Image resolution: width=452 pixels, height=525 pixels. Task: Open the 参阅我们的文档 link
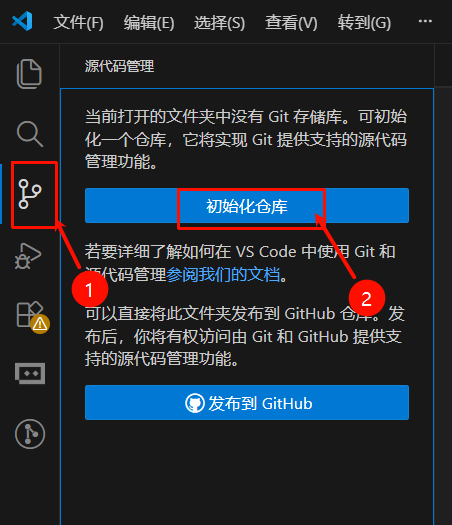pos(223,275)
